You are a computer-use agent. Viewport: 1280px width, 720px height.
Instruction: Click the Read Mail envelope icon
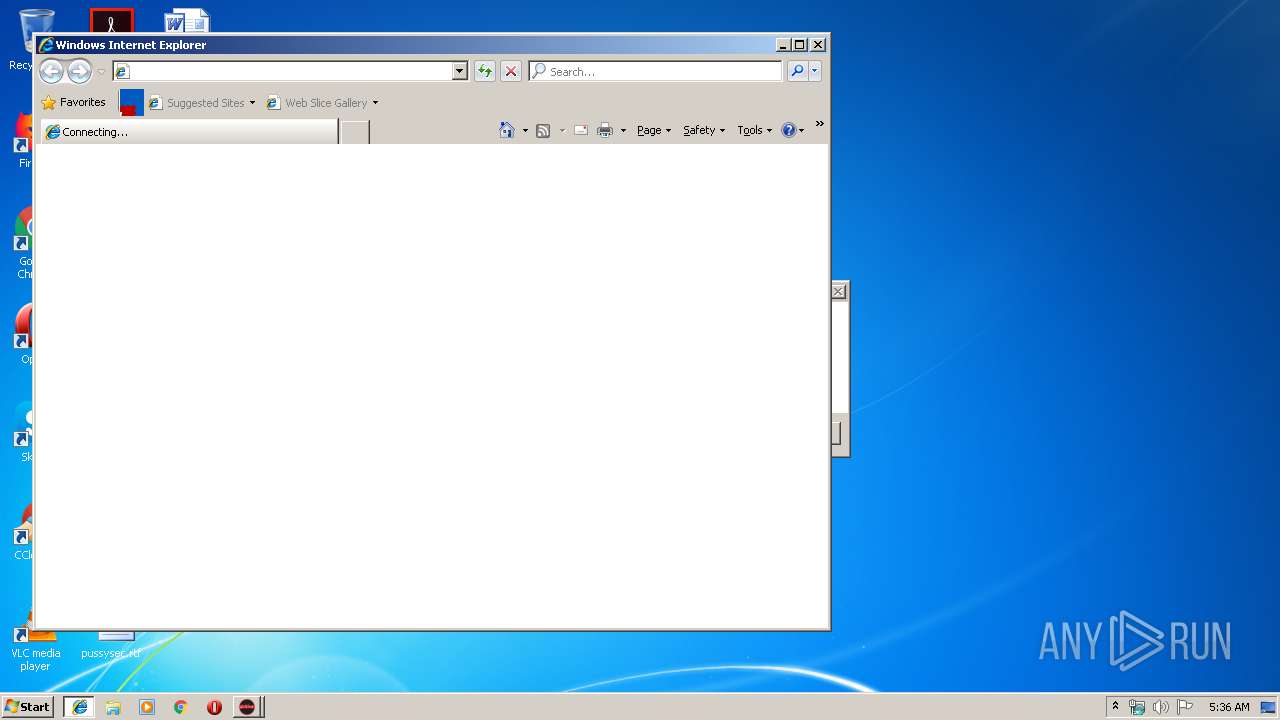click(x=581, y=130)
